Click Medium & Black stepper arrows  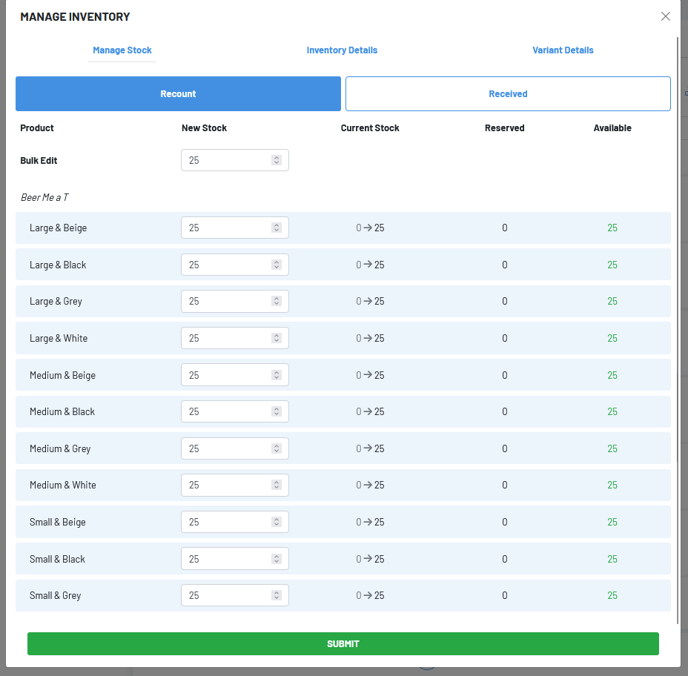[x=276, y=411]
